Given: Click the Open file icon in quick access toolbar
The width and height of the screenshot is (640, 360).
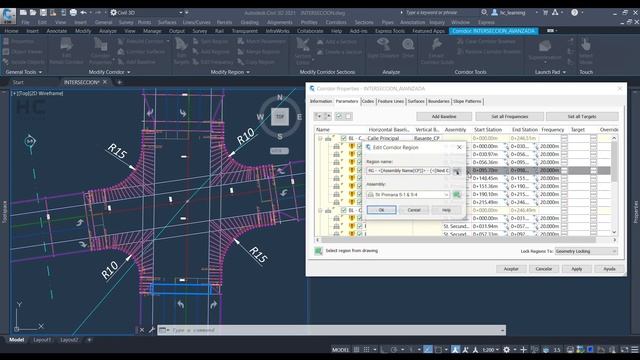Looking at the screenshot, I should [33, 13].
